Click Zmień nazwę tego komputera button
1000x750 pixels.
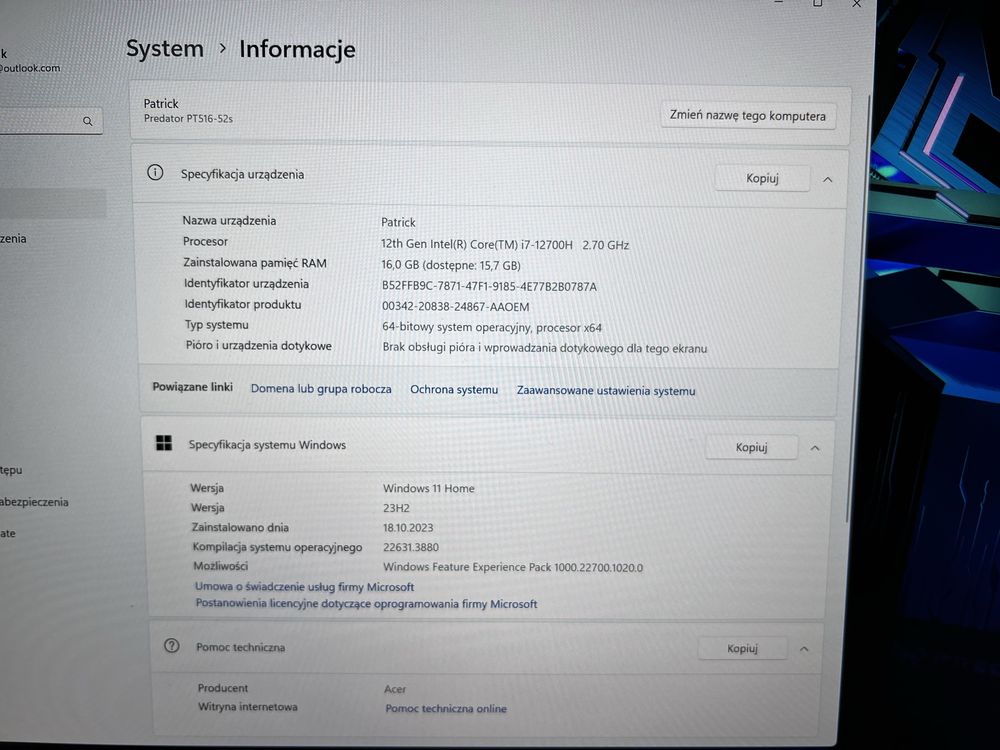click(x=747, y=115)
